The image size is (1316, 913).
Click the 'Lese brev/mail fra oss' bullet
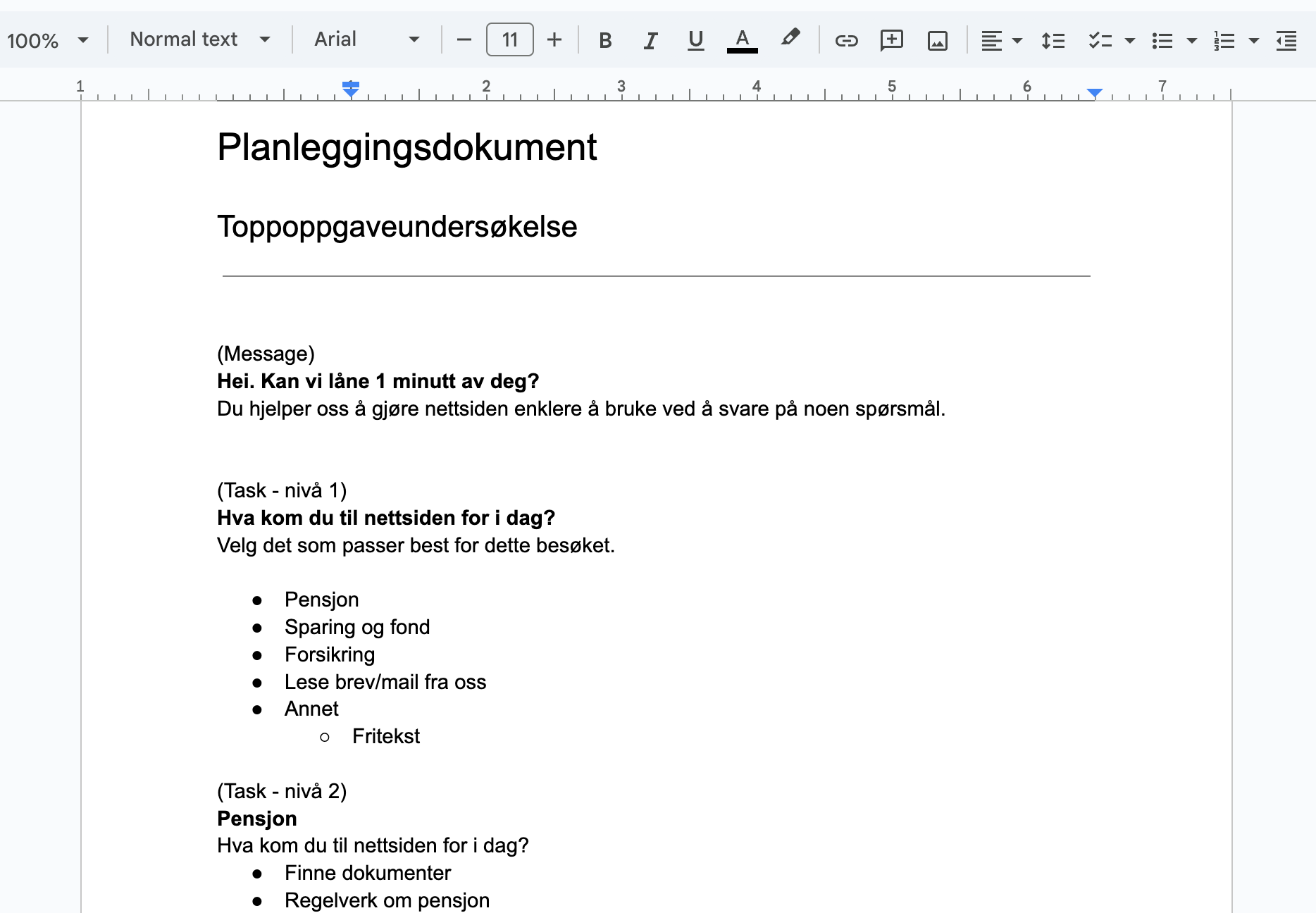pyautogui.click(x=385, y=682)
